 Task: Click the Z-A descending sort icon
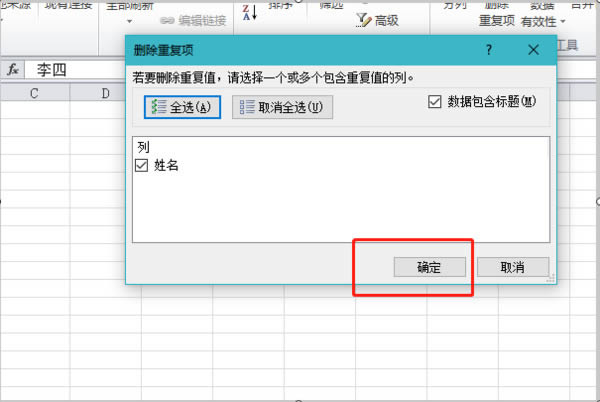tap(249, 13)
